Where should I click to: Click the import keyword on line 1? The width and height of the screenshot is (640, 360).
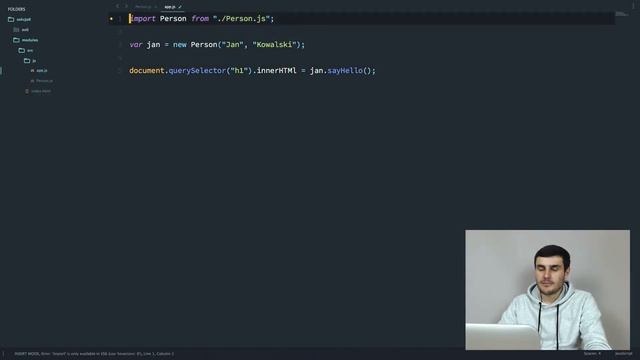click(142, 19)
